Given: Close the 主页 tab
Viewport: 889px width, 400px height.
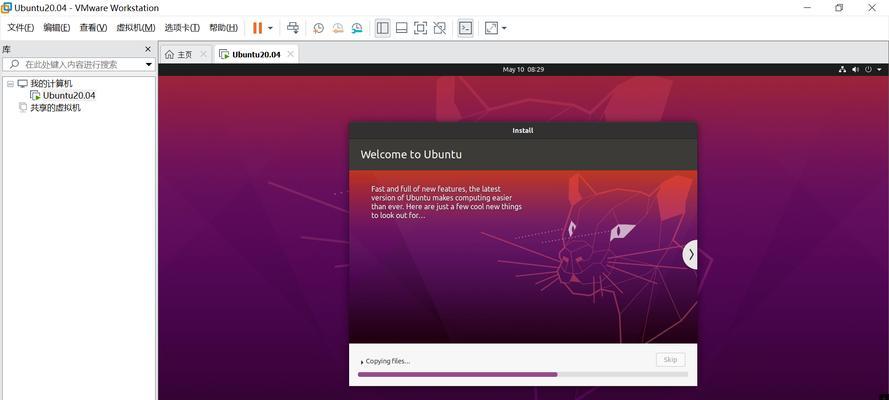Looking at the screenshot, I should pos(204,54).
